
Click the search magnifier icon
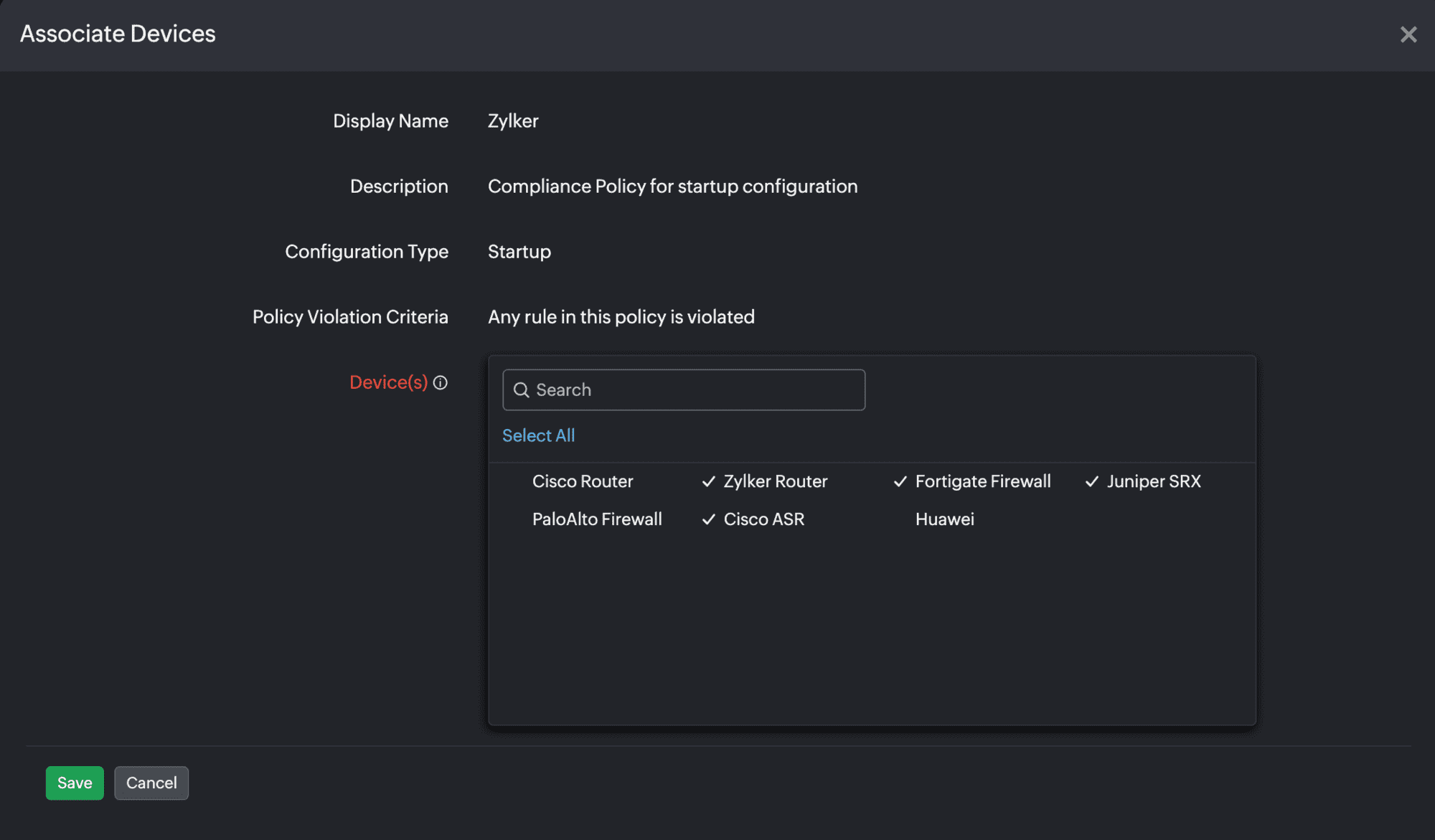point(522,390)
